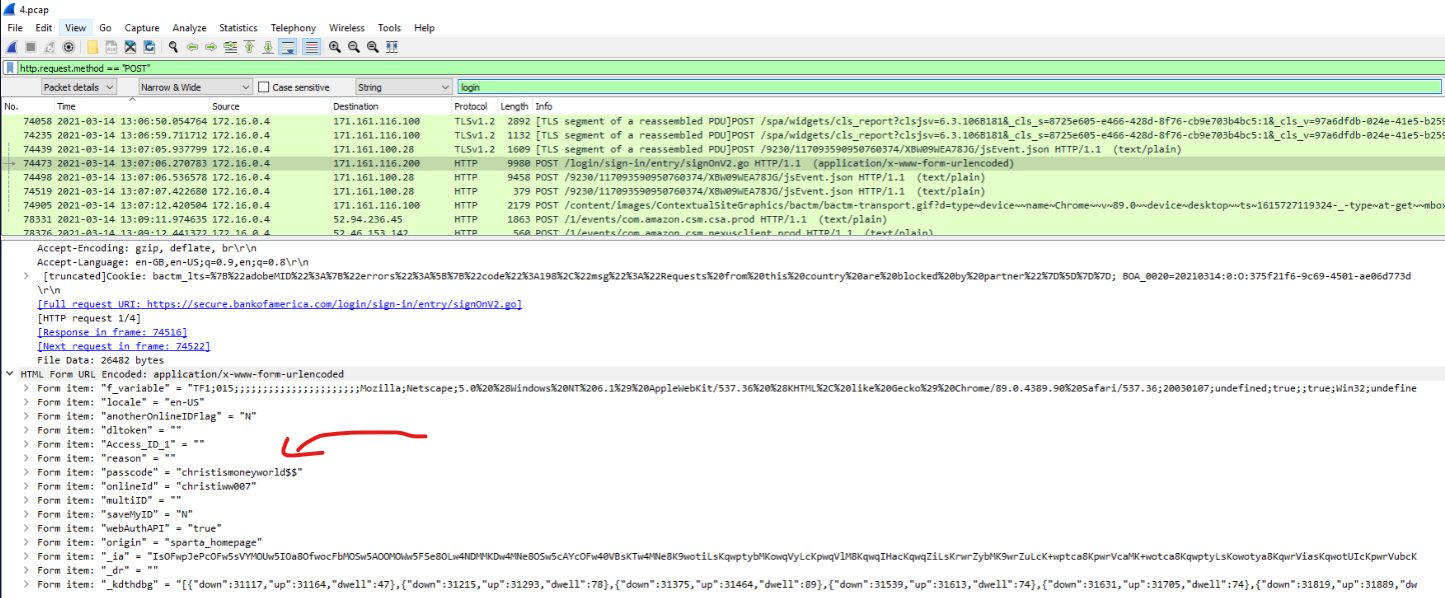Toggle the colorize packet list icon

click(x=311, y=47)
